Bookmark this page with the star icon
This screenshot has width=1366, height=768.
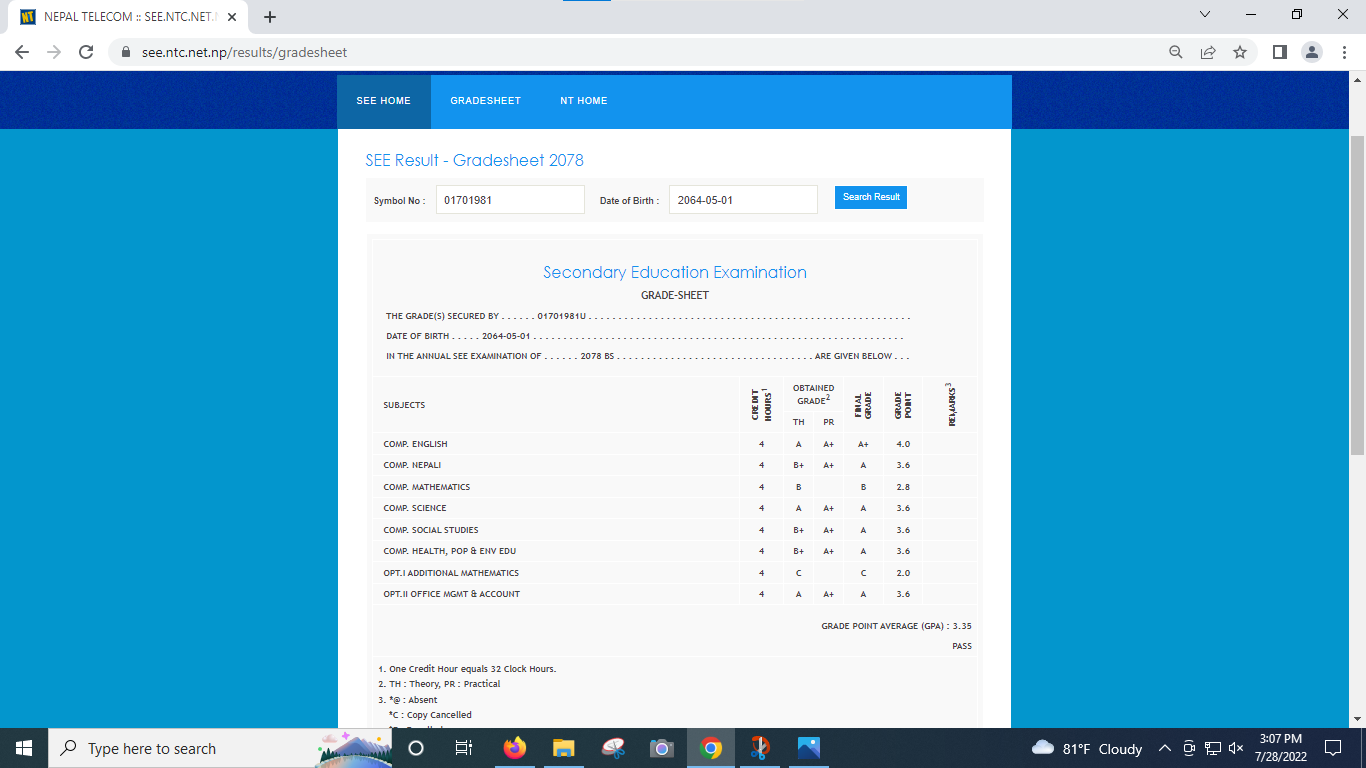pyautogui.click(x=1240, y=52)
